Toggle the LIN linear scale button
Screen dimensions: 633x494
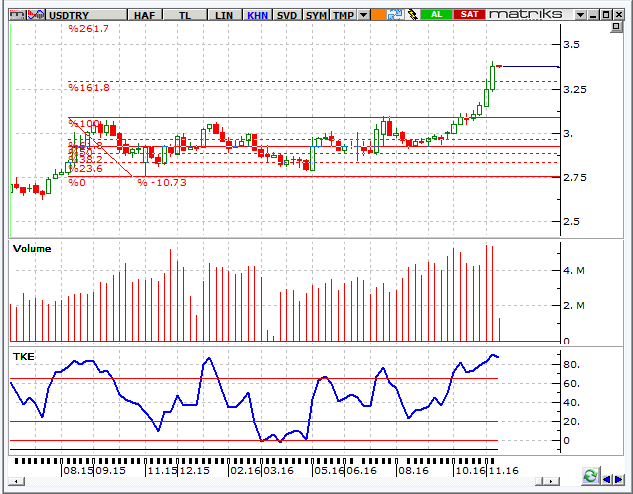(x=223, y=15)
